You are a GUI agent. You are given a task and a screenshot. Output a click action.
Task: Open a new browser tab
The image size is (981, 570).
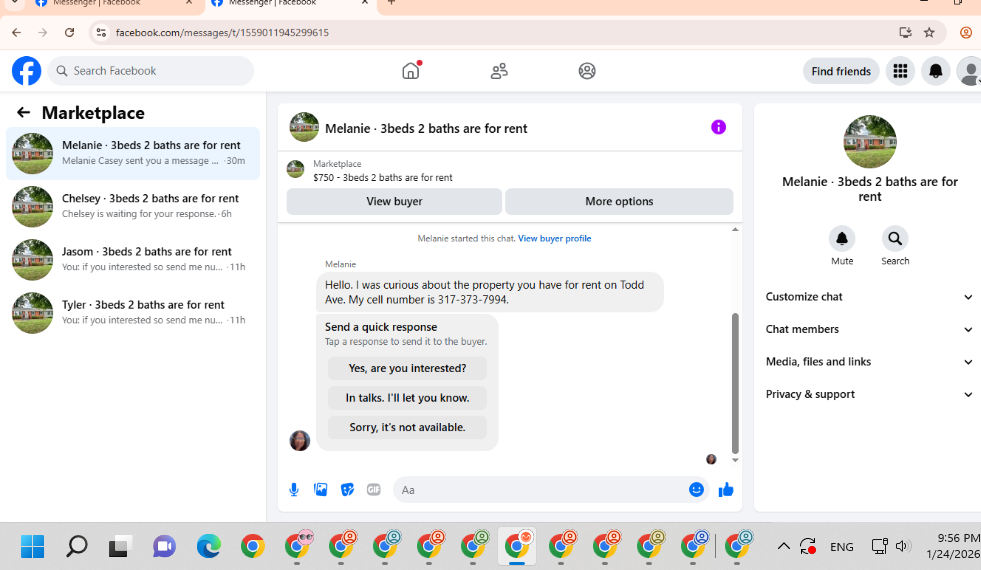click(391, 3)
